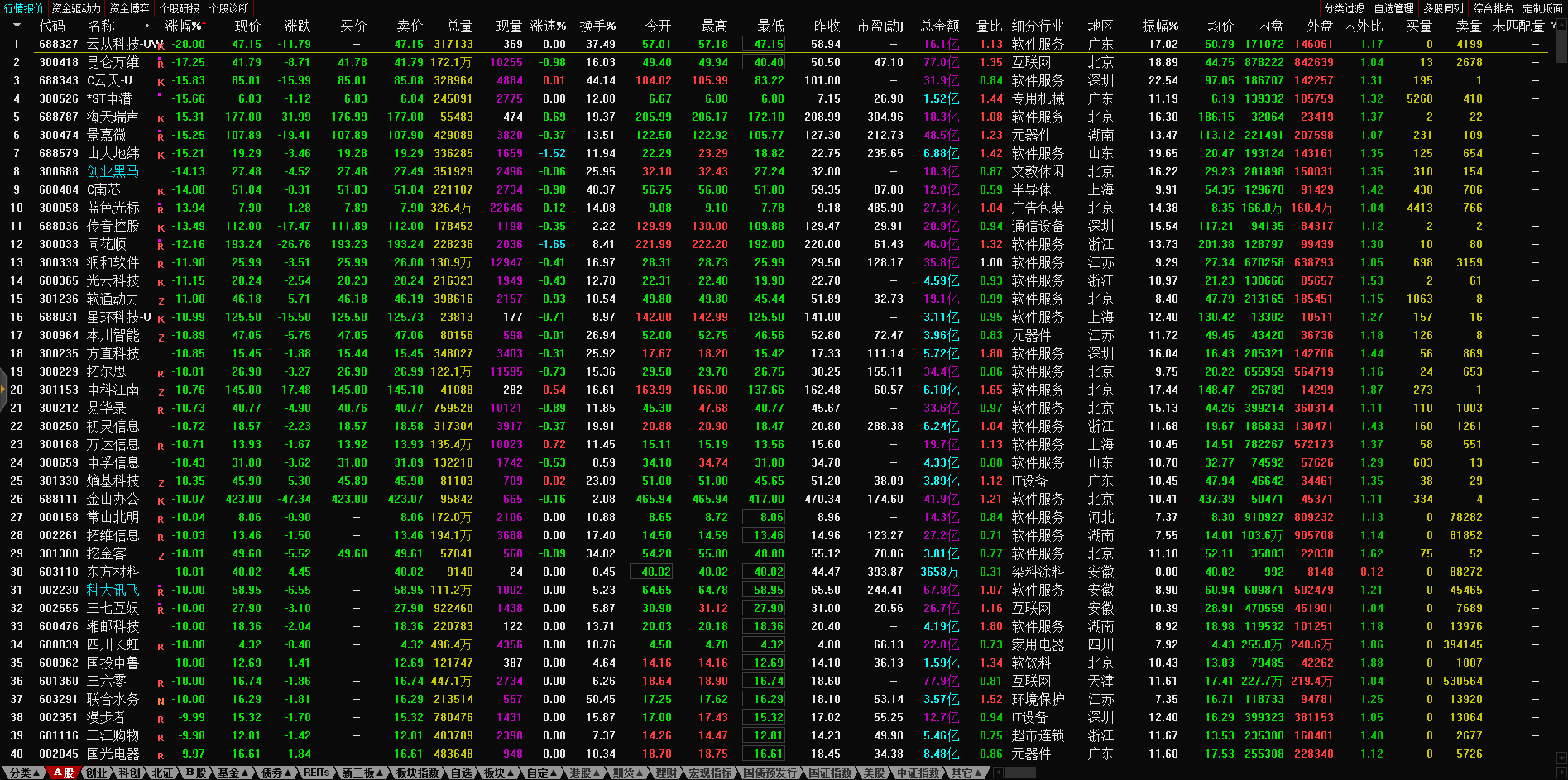Sort by 总金额 column header
Image resolution: width=1568 pixels, height=780 pixels.
pos(939,26)
